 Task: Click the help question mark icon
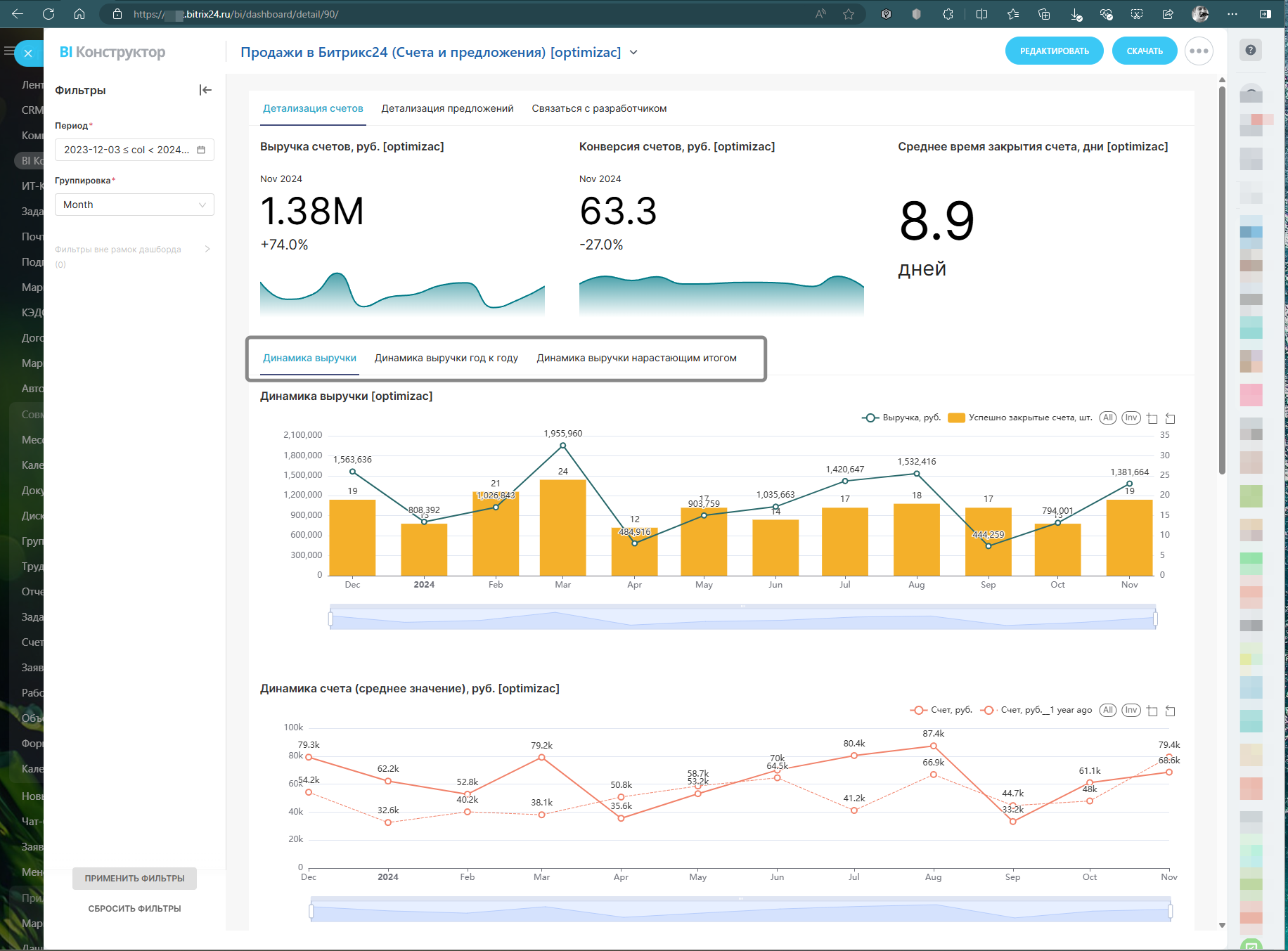pos(1250,50)
